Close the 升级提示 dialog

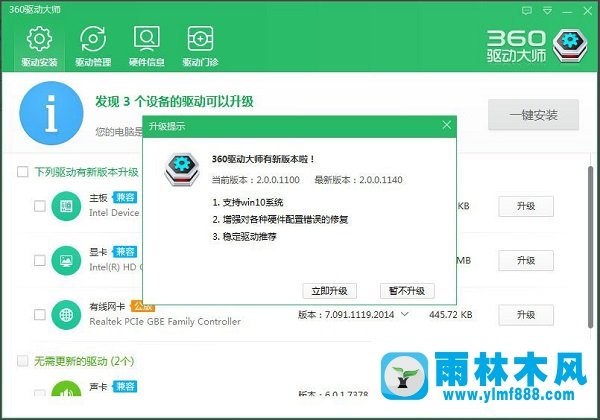tap(446, 125)
